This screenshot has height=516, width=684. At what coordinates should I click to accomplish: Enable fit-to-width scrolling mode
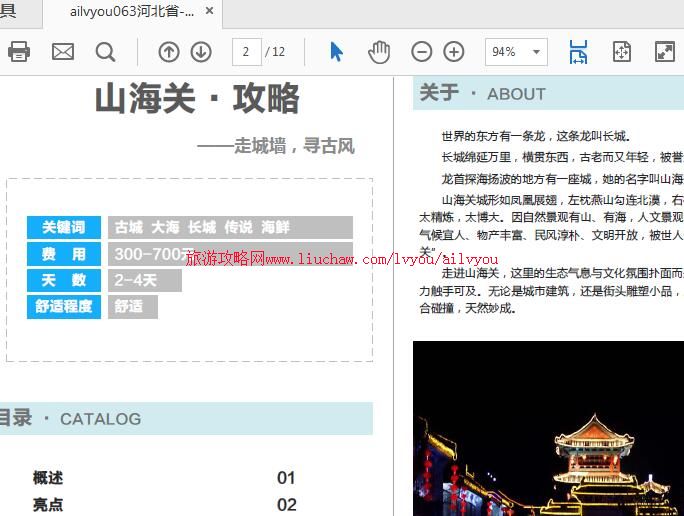click(x=578, y=52)
